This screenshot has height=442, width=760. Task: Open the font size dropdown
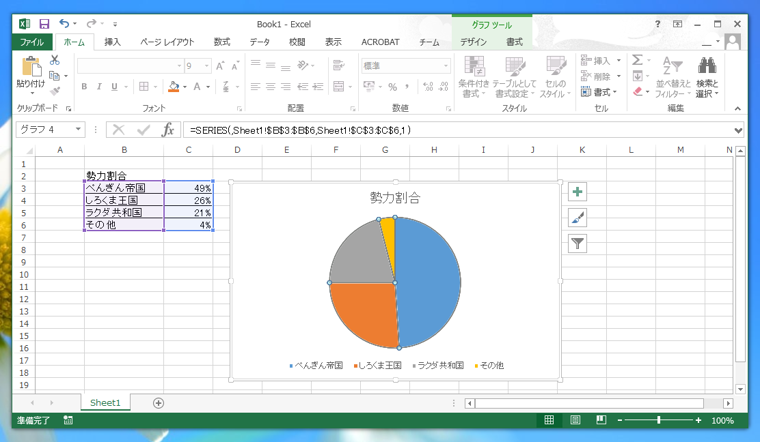tap(207, 65)
